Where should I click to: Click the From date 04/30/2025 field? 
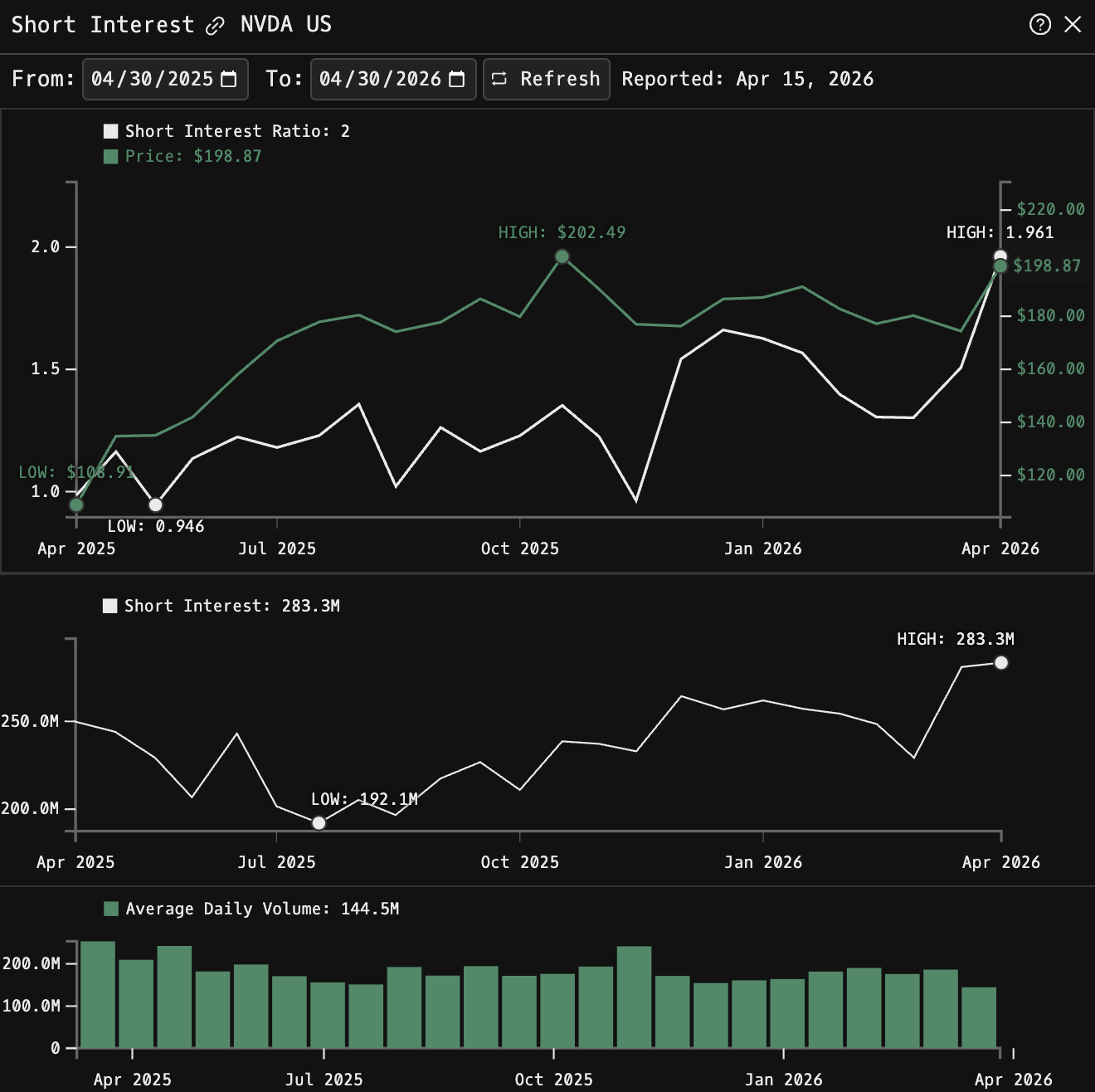[x=165, y=79]
